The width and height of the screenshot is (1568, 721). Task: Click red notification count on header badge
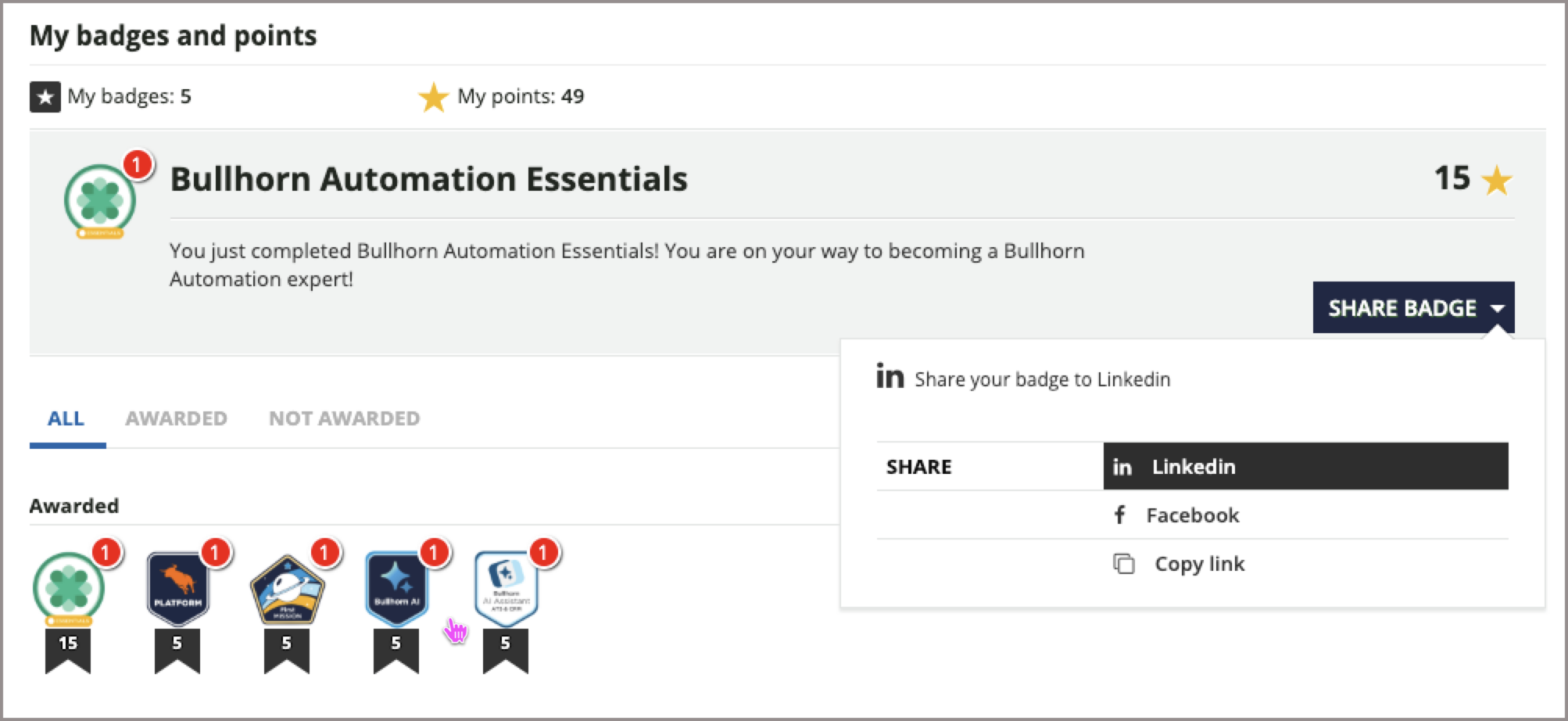point(138,164)
